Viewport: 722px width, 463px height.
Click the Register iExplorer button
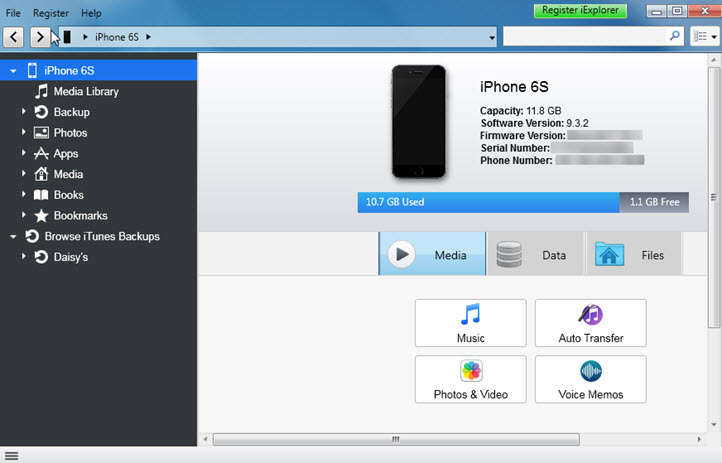pyautogui.click(x=580, y=11)
